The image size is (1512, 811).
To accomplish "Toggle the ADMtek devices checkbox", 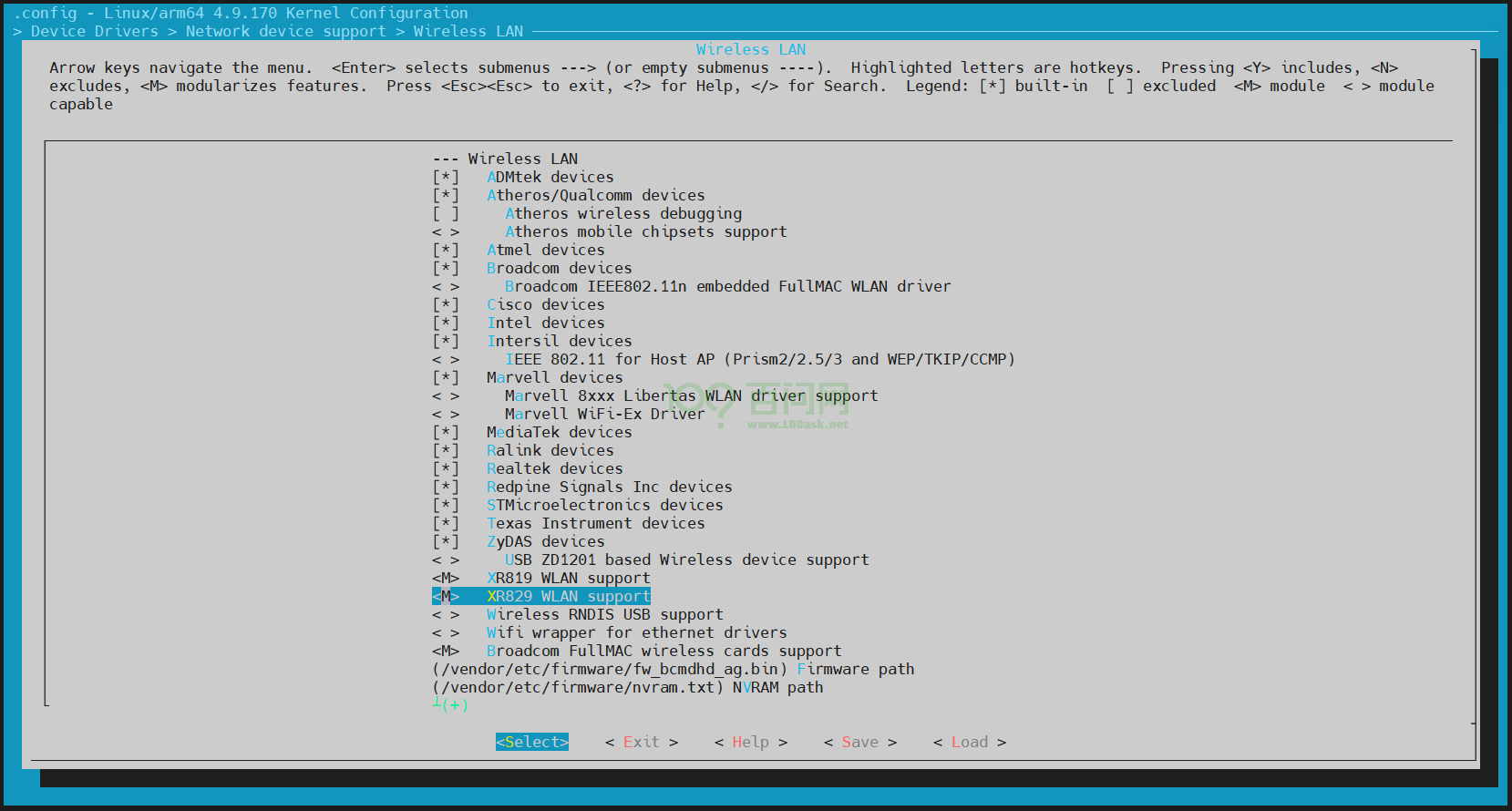I will [x=446, y=177].
